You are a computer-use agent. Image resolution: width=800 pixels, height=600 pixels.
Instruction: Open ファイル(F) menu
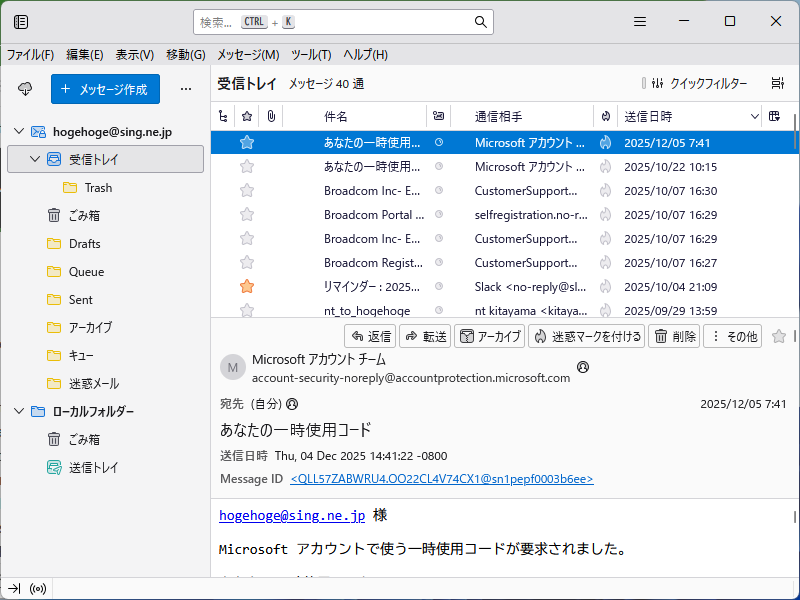[30, 55]
